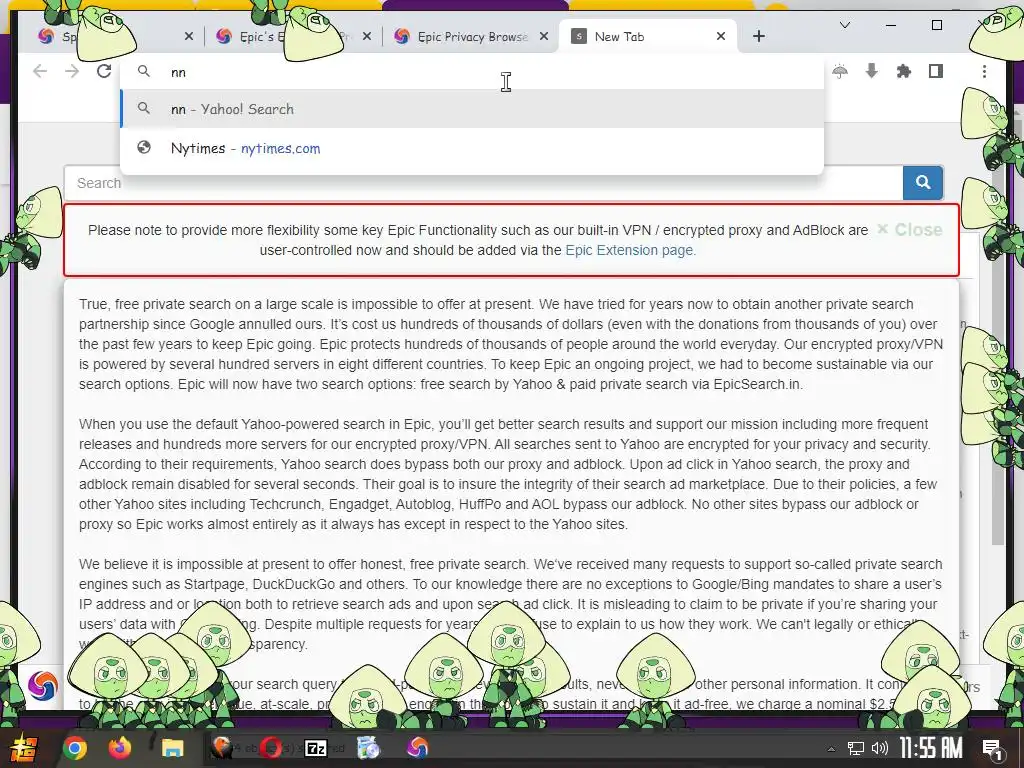Open the network status tray icon

(856, 748)
